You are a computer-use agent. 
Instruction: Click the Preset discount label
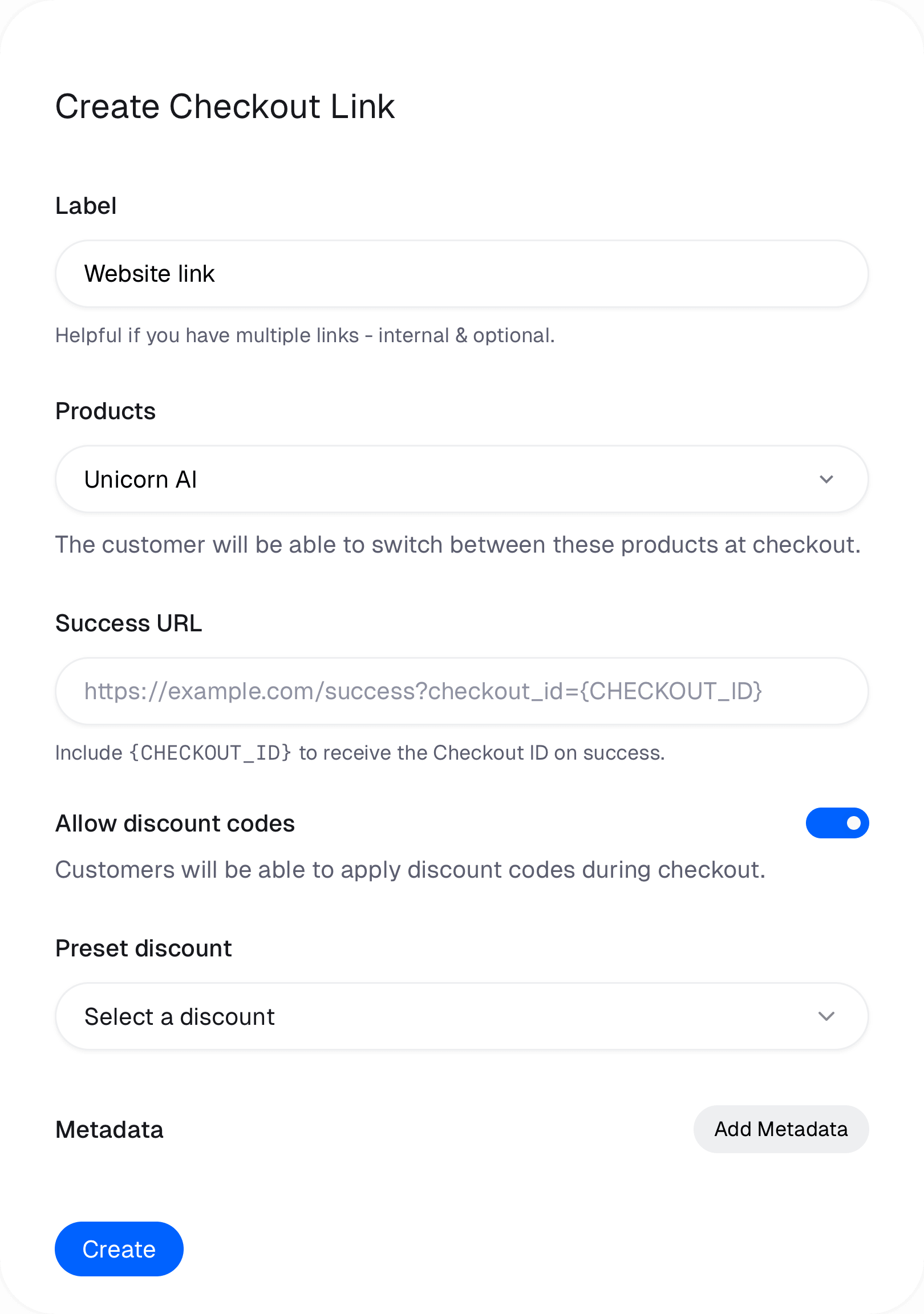tap(144, 948)
